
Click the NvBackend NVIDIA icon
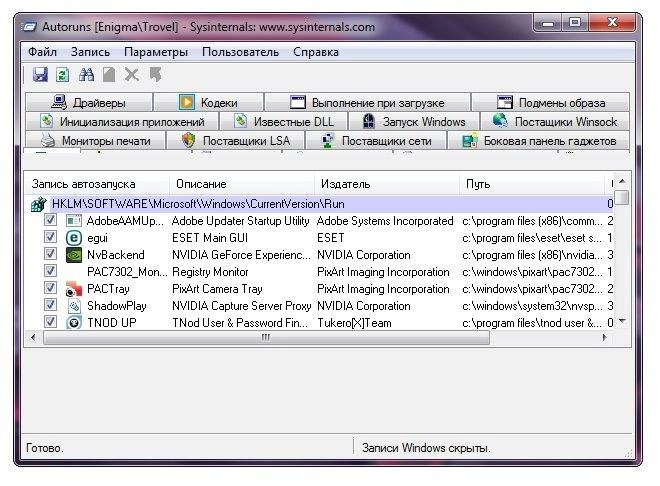(74, 255)
